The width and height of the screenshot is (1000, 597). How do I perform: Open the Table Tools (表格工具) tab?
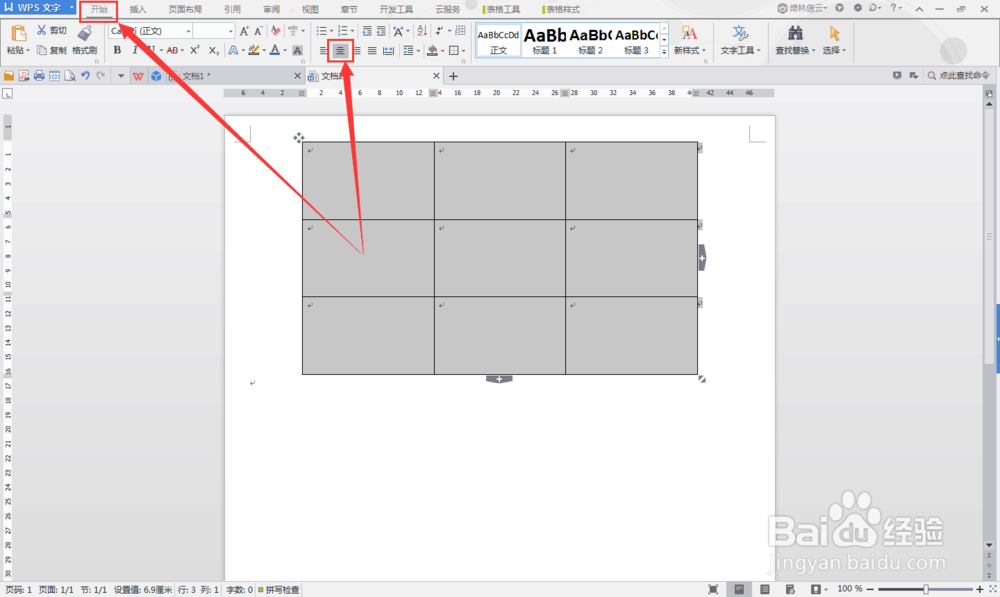coord(502,10)
